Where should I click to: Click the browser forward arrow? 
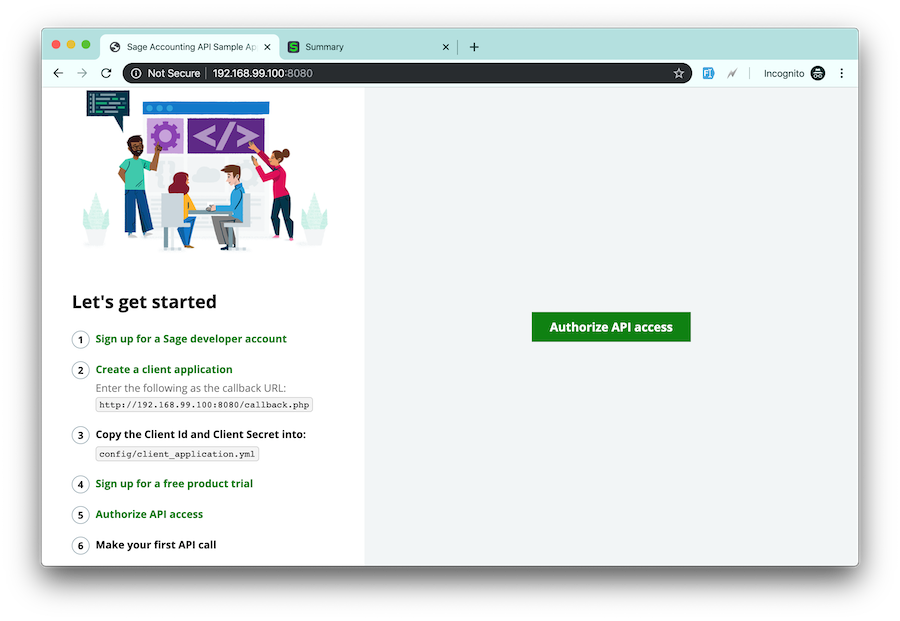[x=82, y=73]
